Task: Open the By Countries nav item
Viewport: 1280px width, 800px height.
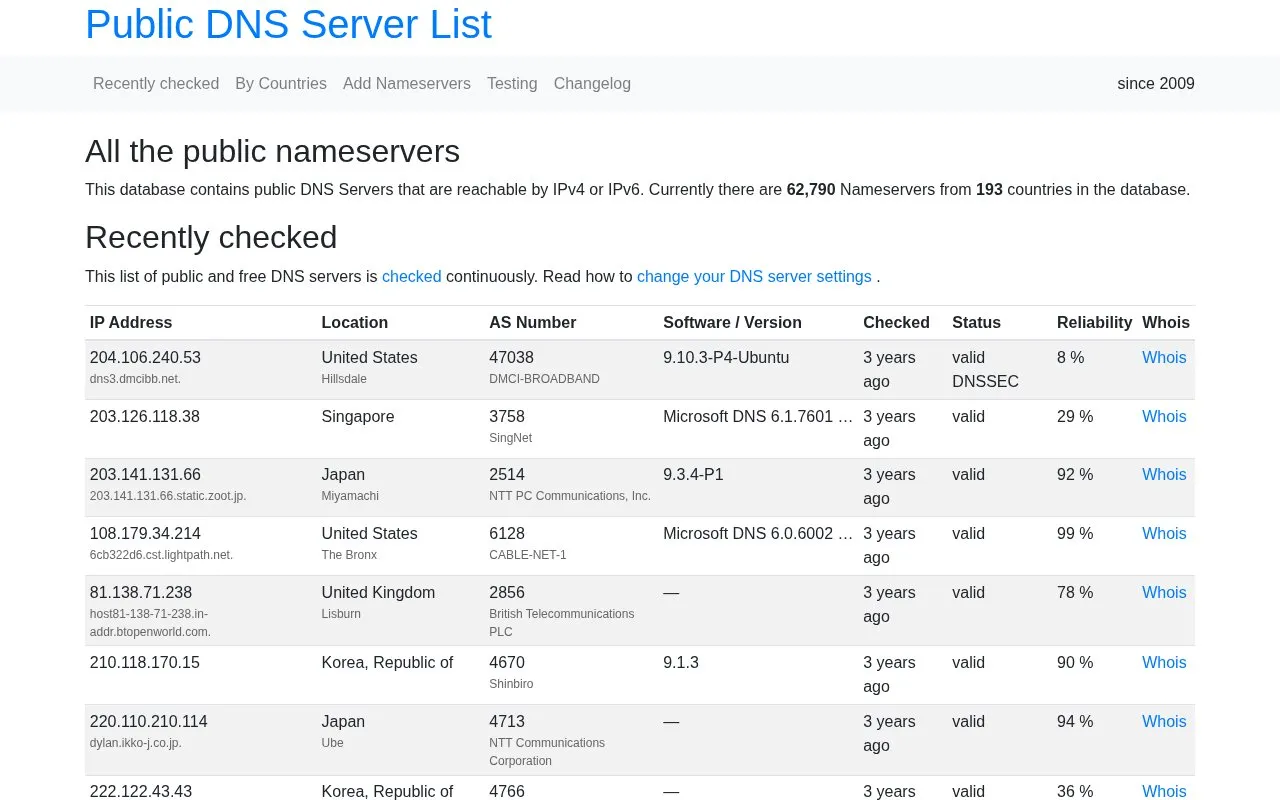Action: click(281, 84)
